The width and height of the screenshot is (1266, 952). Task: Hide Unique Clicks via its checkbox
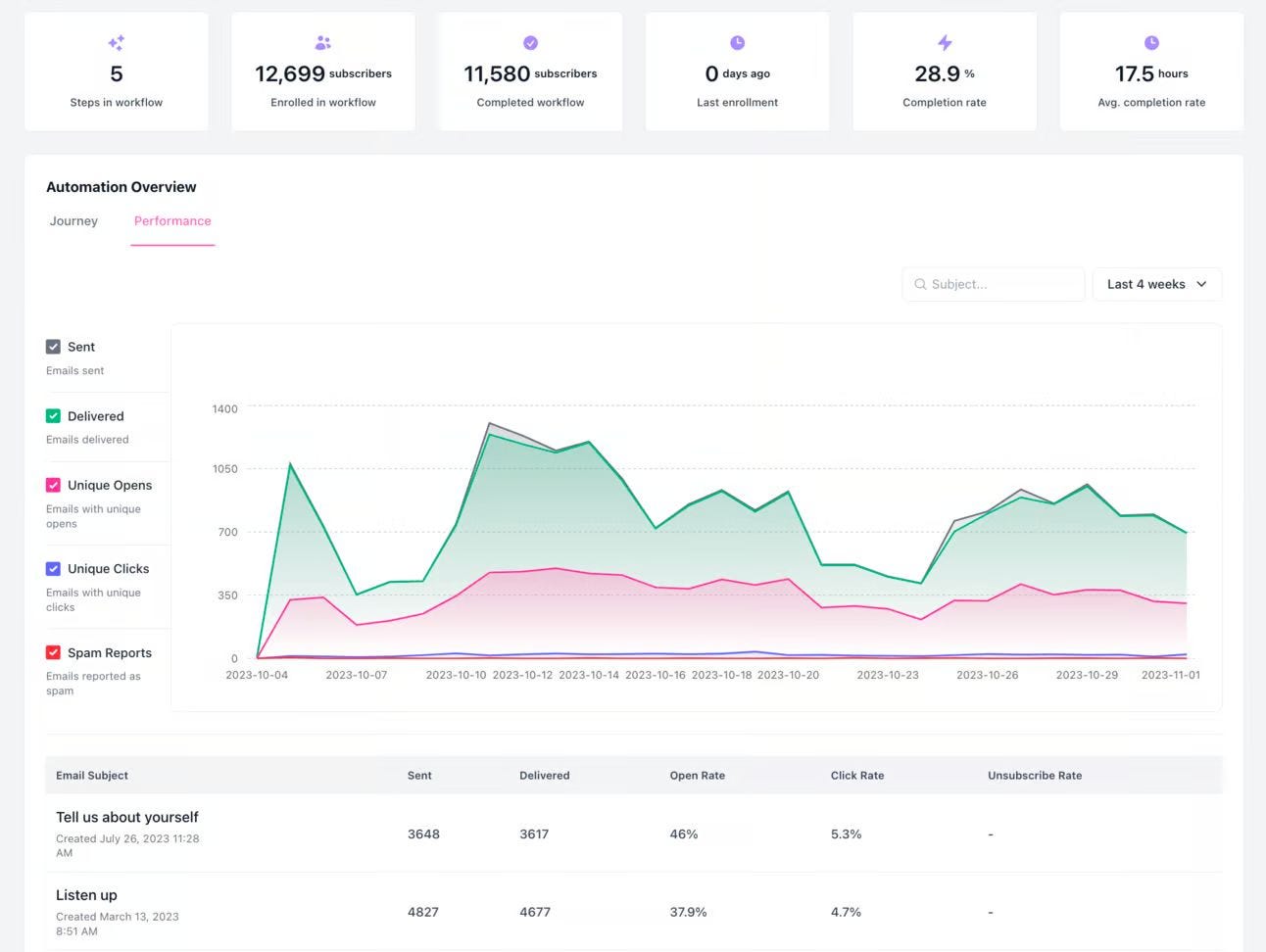(x=53, y=568)
